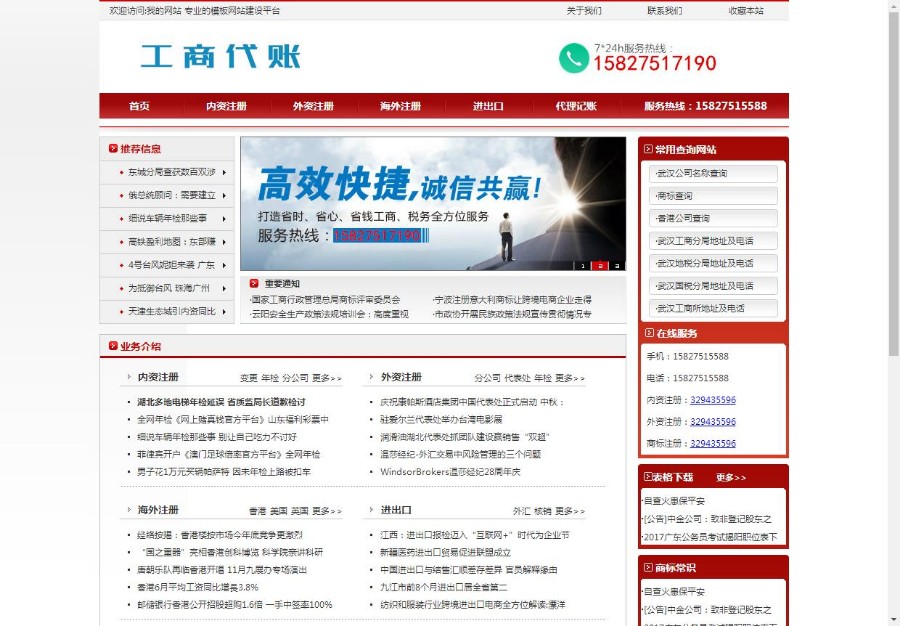
Task: Click the 商标常识 panel header icon
Action: (646, 566)
